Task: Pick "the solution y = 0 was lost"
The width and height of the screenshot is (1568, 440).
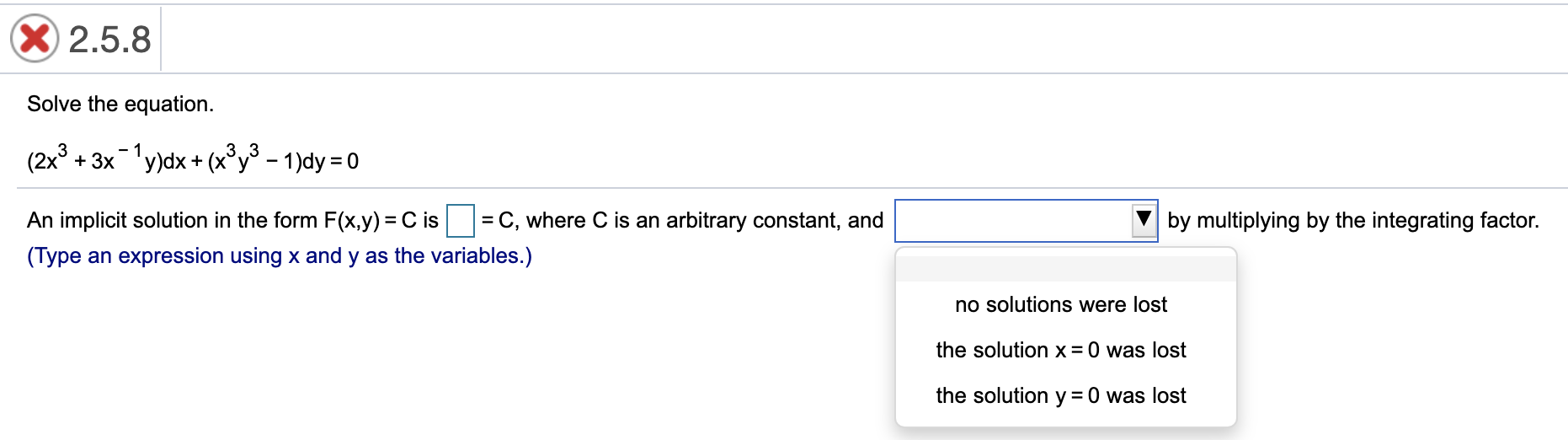Action: 1061,395
